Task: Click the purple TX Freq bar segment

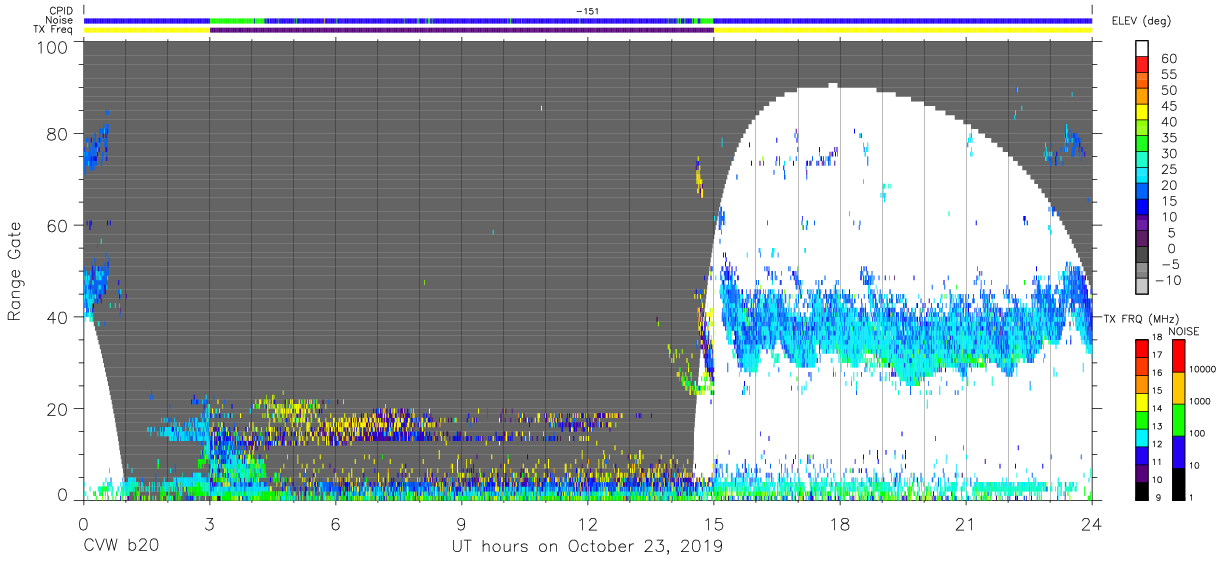Action: 461,30
